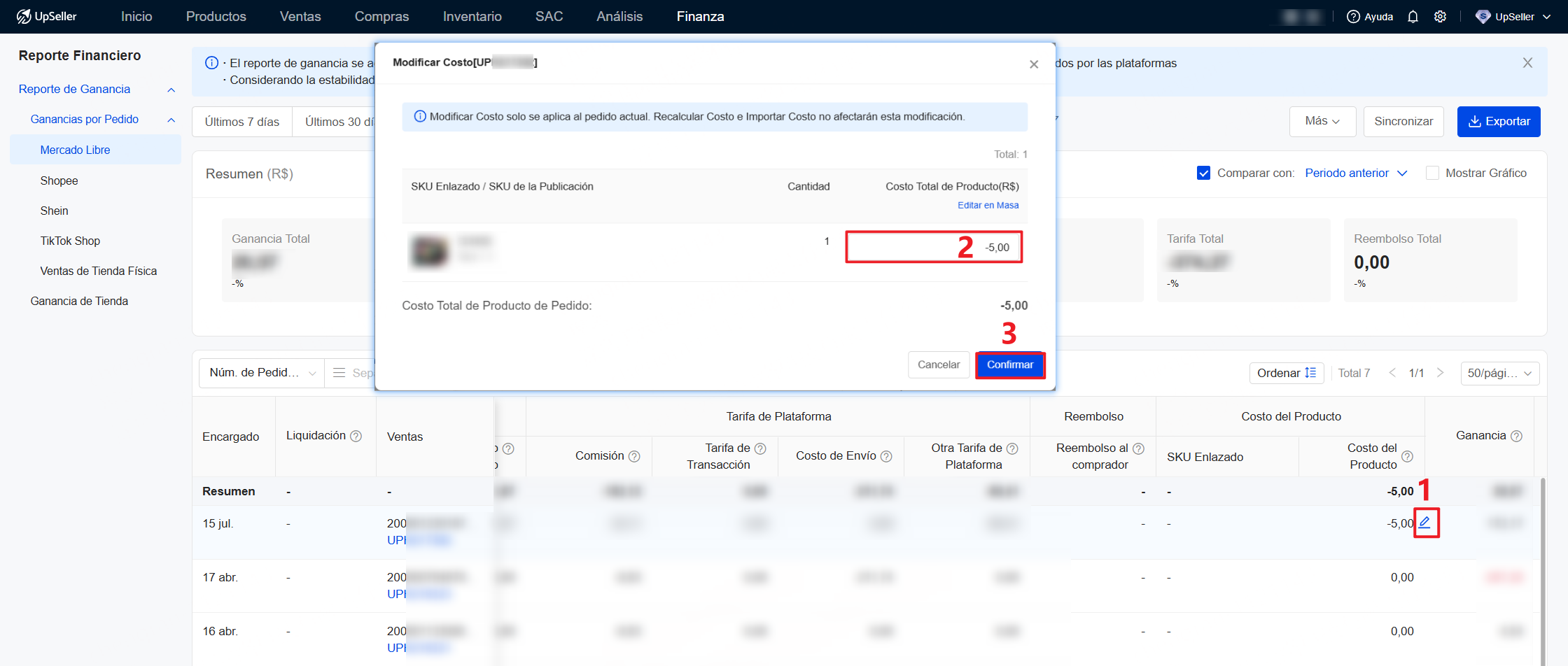
Task: Close the Modificar Costo dialog with X
Action: click(1034, 64)
